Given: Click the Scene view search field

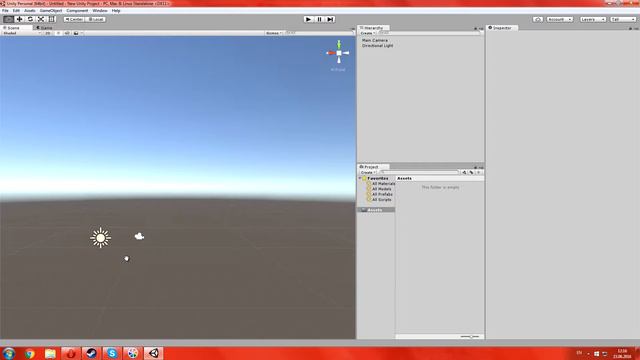Looking at the screenshot, I should (x=319, y=33).
